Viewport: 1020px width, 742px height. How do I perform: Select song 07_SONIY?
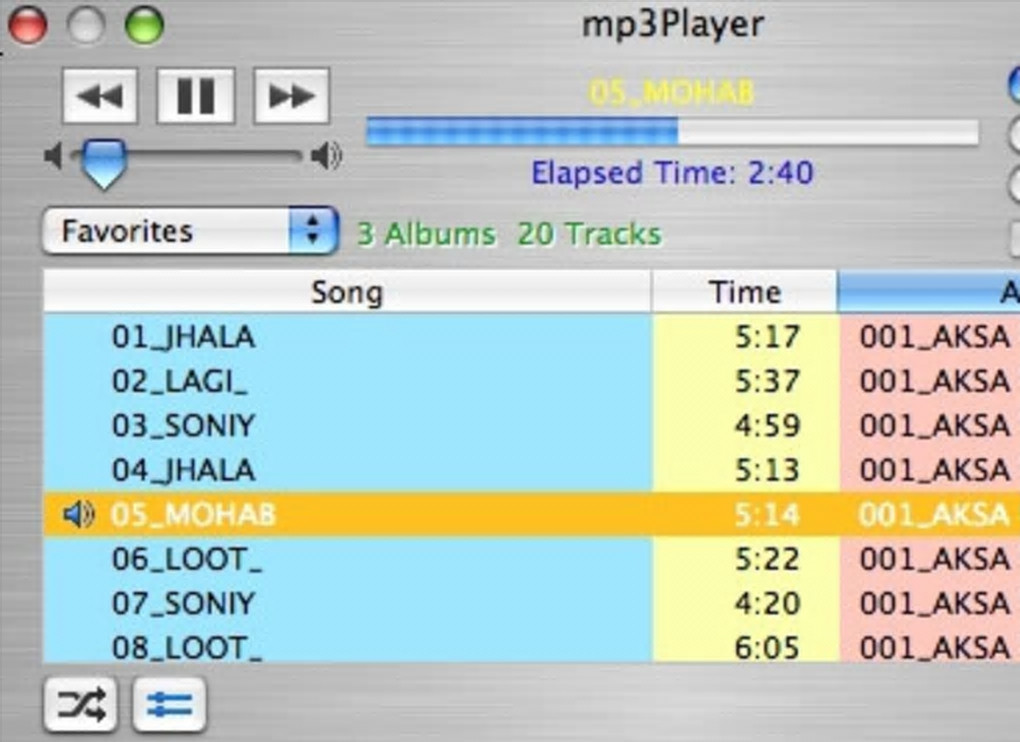tap(183, 603)
